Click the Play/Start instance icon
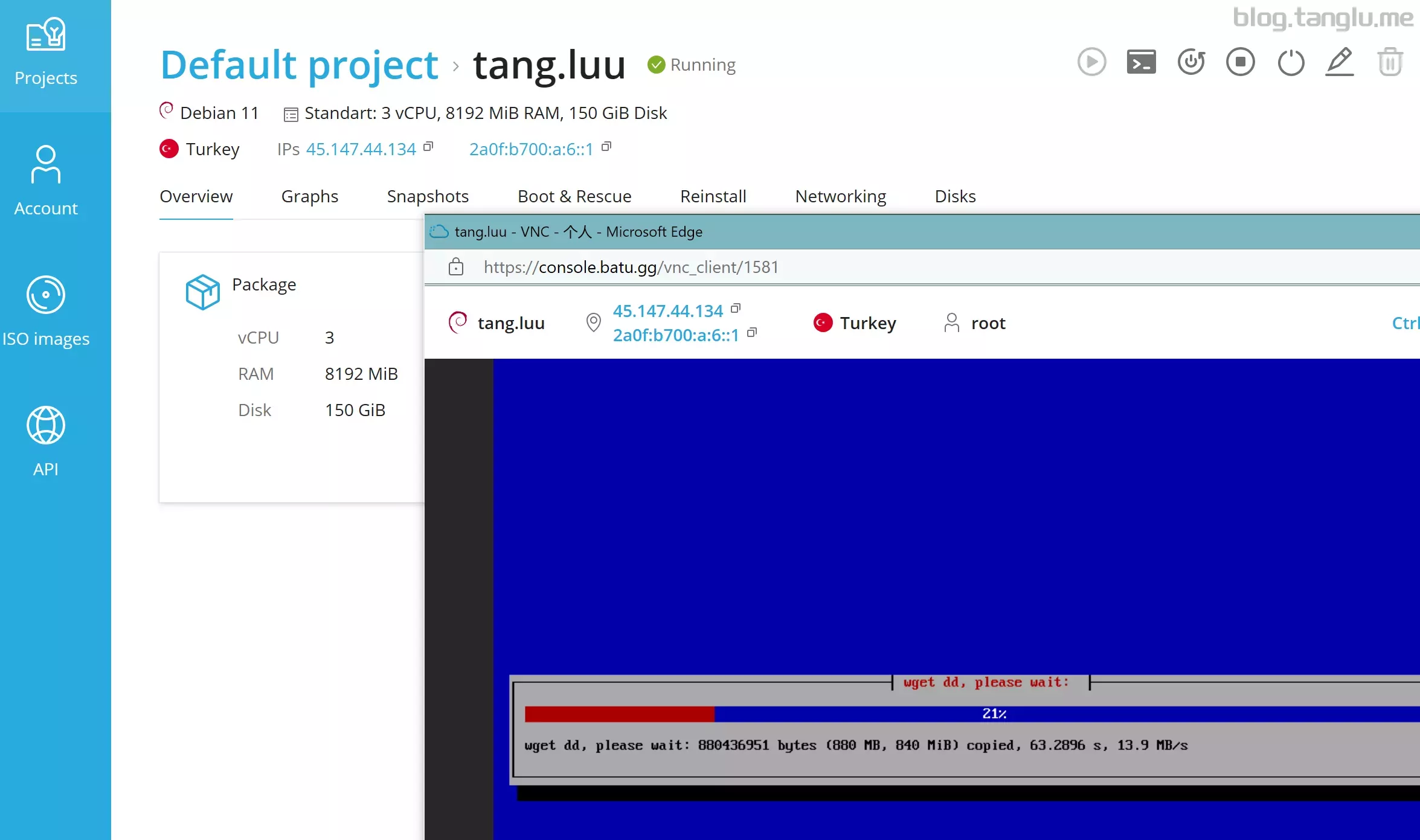Viewport: 1420px width, 840px height. pos(1091,62)
